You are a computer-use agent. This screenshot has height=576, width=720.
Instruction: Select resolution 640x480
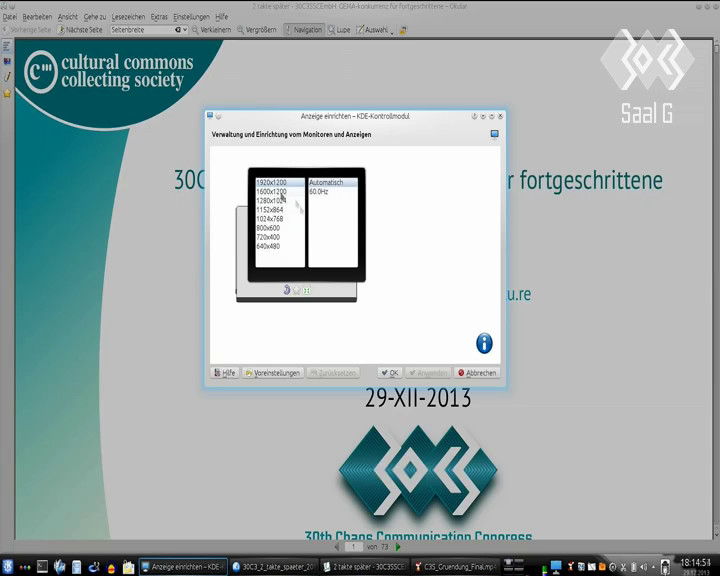pyautogui.click(x=280, y=247)
